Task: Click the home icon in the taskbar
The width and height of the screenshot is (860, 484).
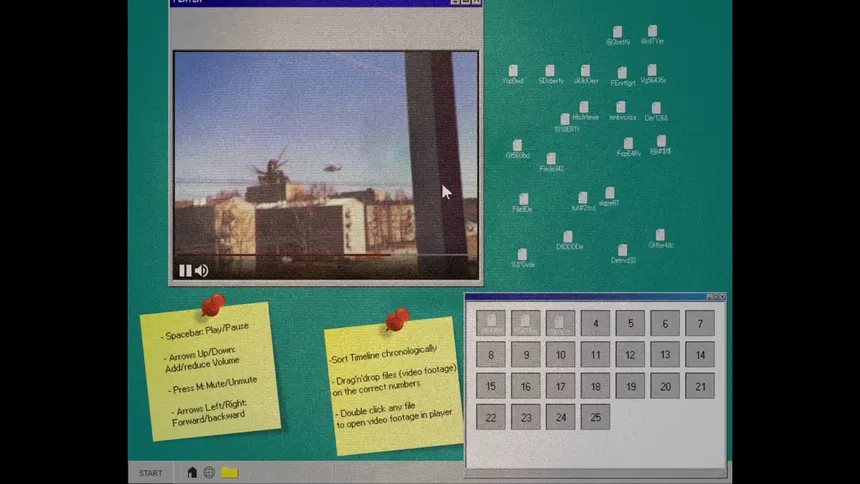Action: (x=192, y=473)
